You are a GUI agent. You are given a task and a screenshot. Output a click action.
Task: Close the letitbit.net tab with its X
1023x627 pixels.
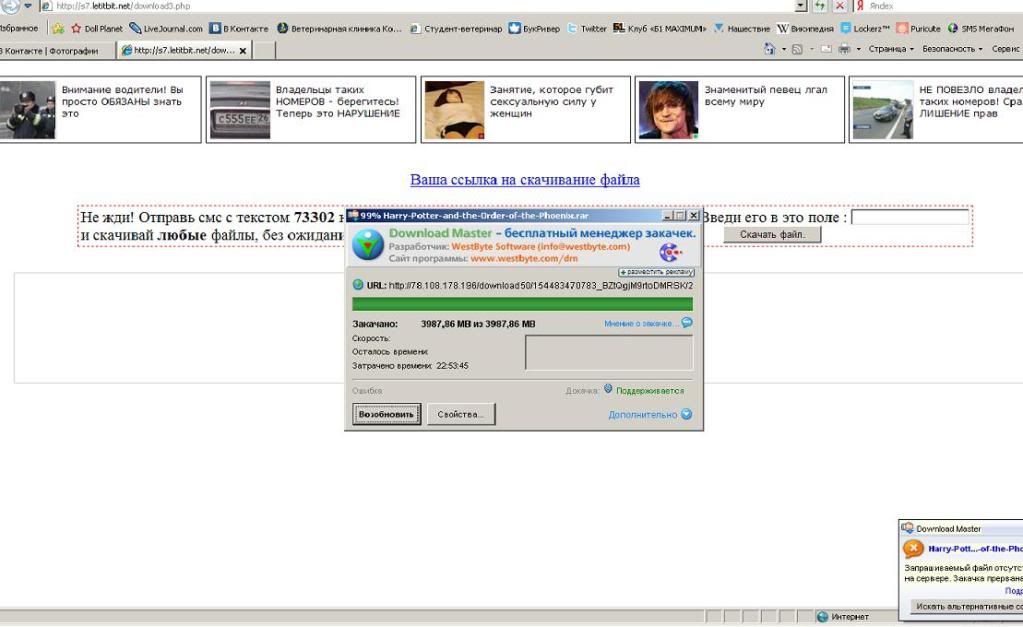pyautogui.click(x=243, y=50)
